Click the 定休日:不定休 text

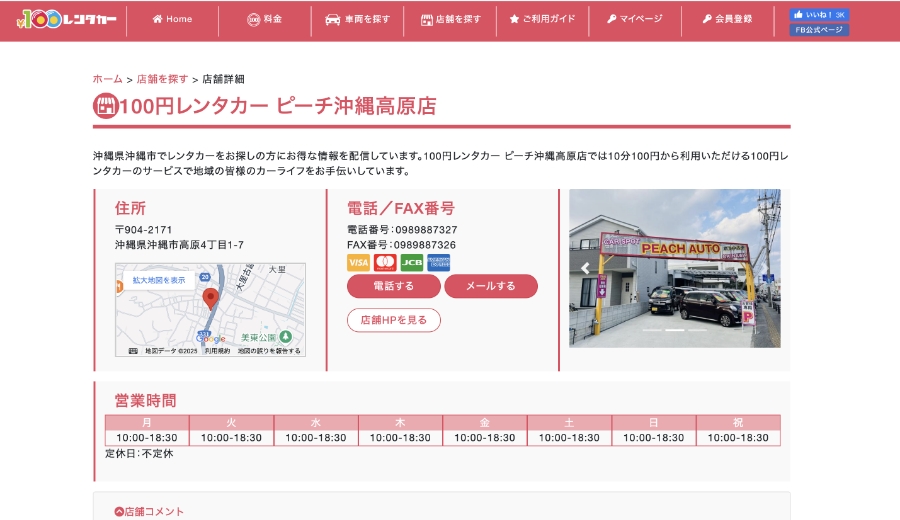click(x=139, y=453)
